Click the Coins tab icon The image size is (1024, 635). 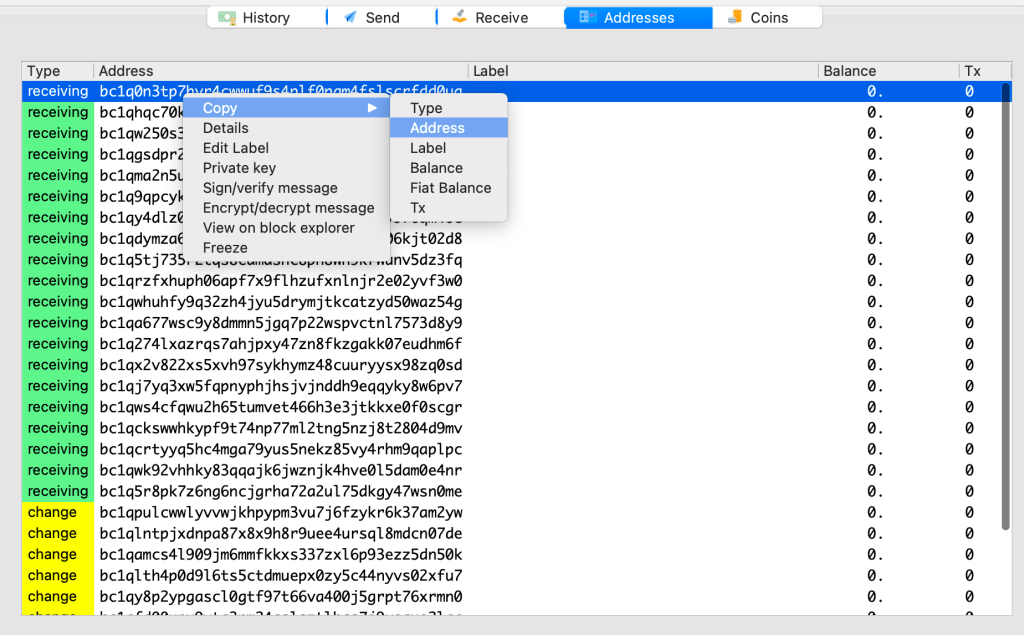(x=735, y=18)
